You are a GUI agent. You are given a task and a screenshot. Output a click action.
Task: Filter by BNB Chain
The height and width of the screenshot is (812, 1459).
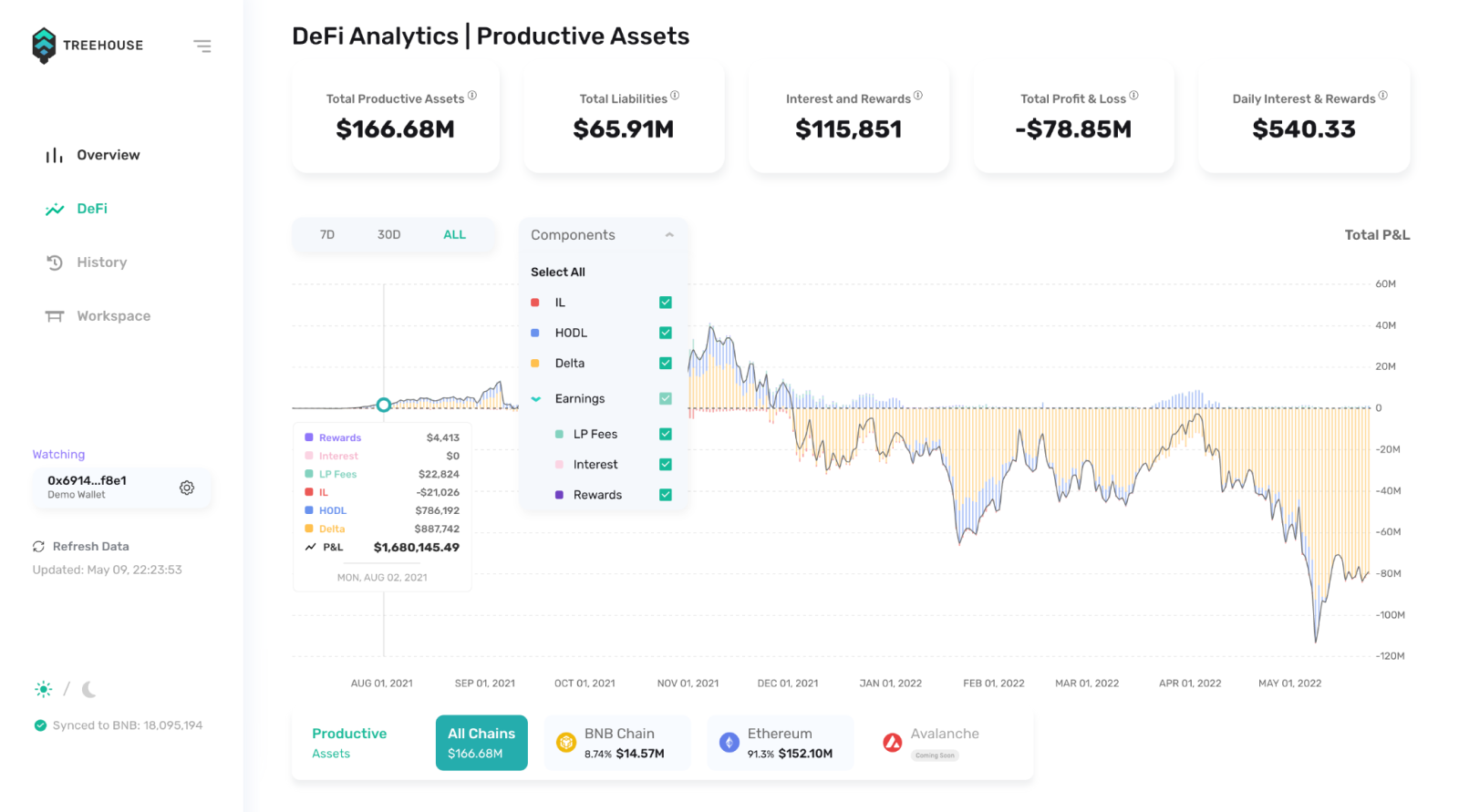pyautogui.click(x=617, y=743)
